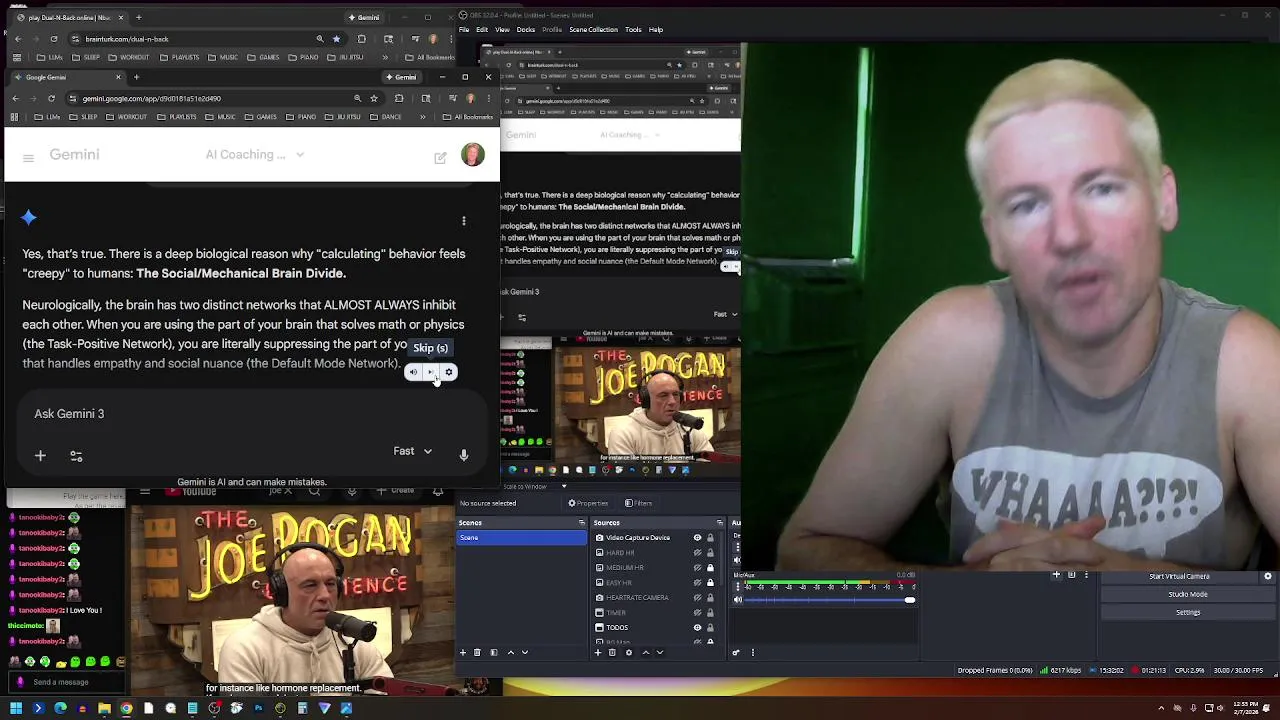Open advanced audio properties gears icon in mixer
This screenshot has width=1280, height=720.
click(736, 652)
